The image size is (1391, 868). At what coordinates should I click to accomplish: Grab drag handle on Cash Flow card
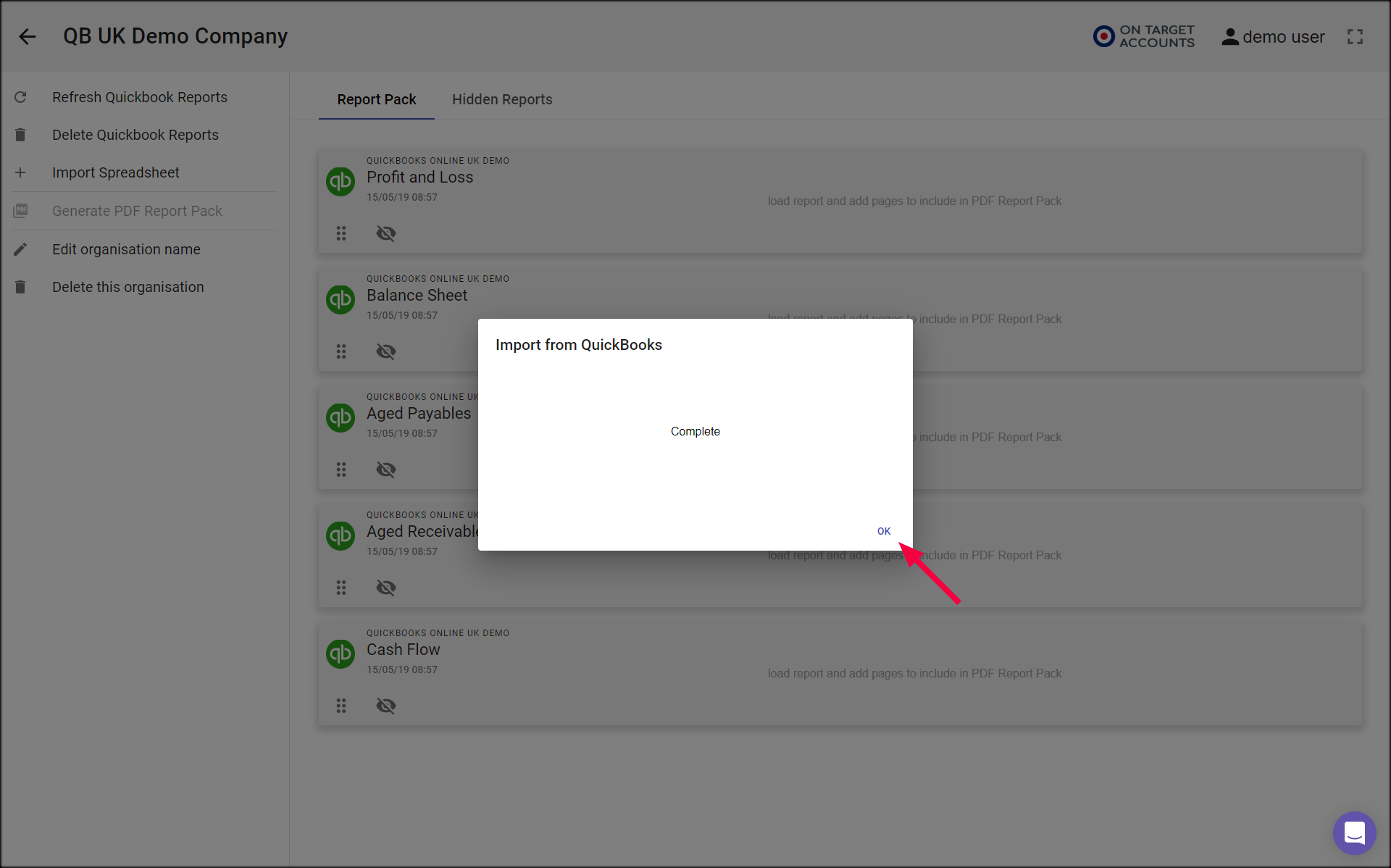341,706
